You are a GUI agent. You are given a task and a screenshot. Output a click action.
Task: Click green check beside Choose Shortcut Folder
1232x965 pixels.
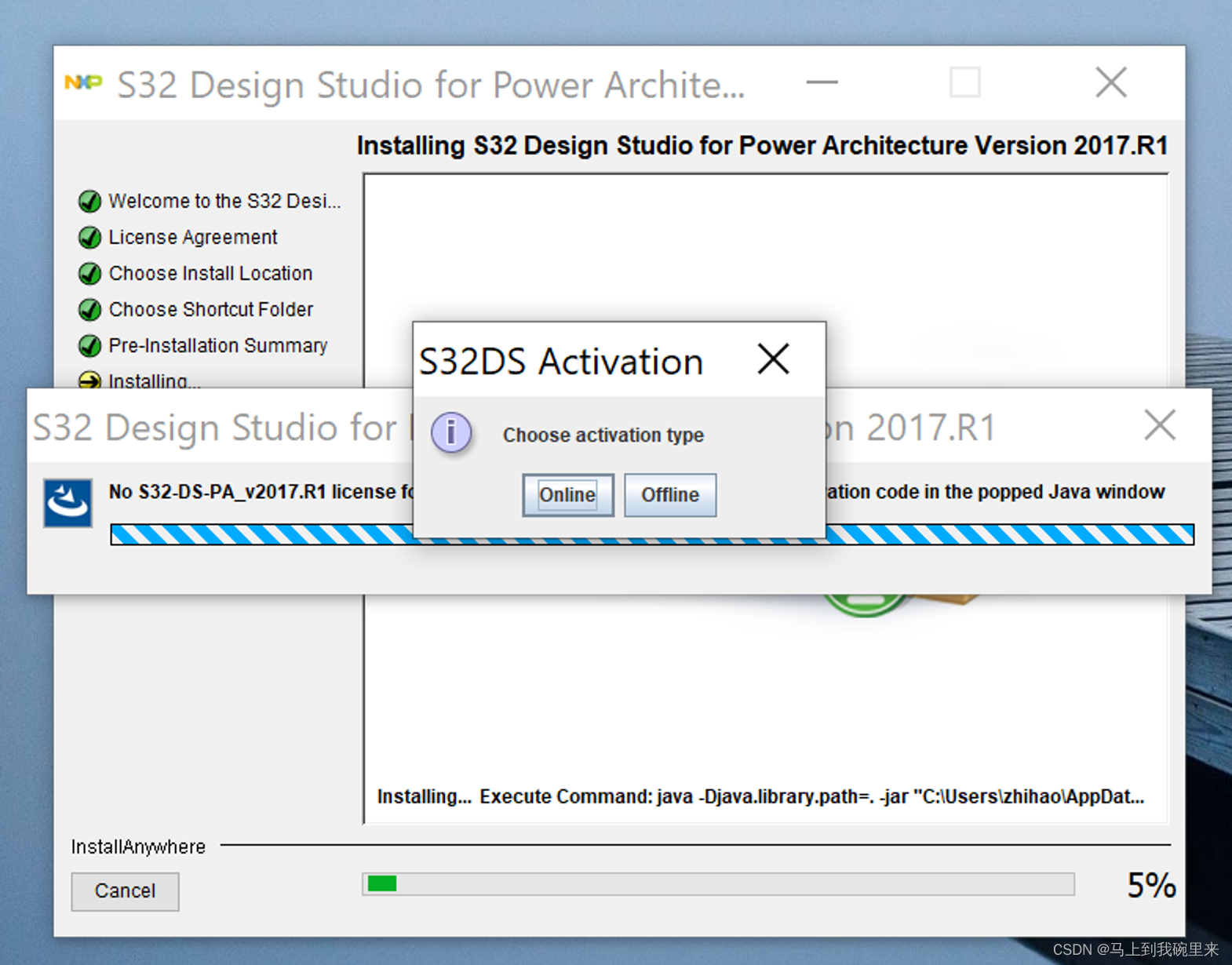click(90, 310)
